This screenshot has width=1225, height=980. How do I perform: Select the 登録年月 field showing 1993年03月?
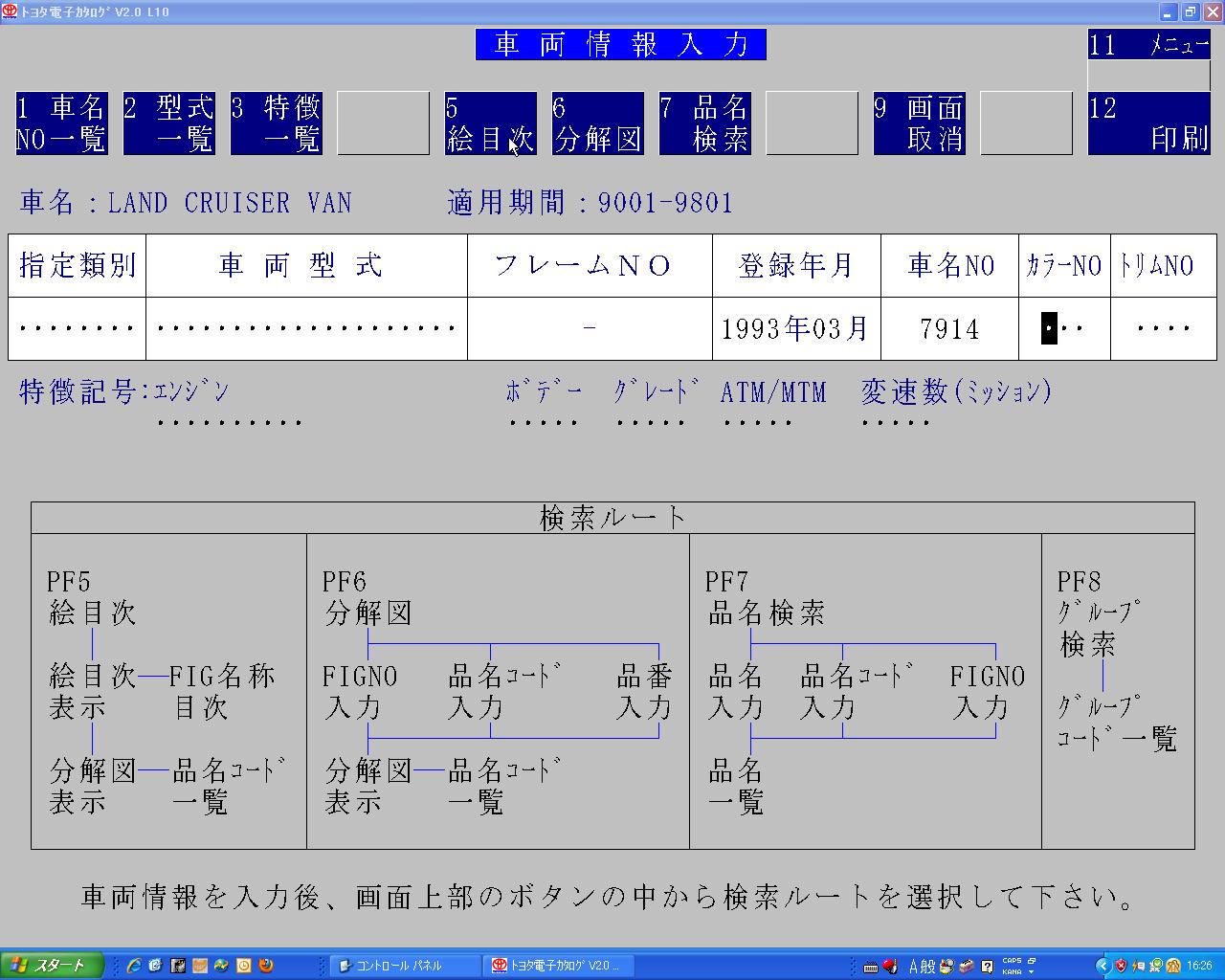click(x=796, y=328)
